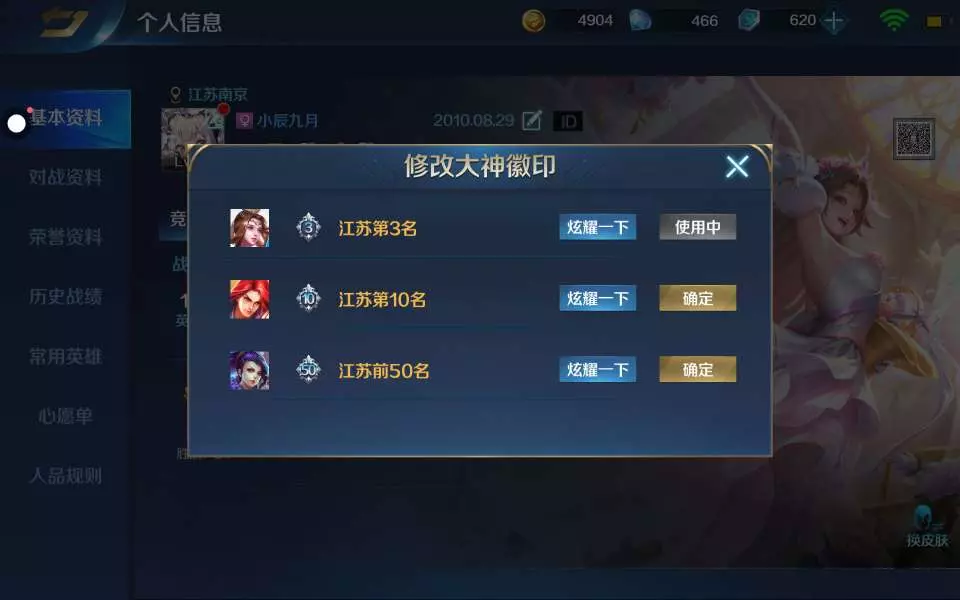The height and width of the screenshot is (600, 960).
Task: Click 炫耀一下 for 江苏第3名
Action: tap(598, 227)
